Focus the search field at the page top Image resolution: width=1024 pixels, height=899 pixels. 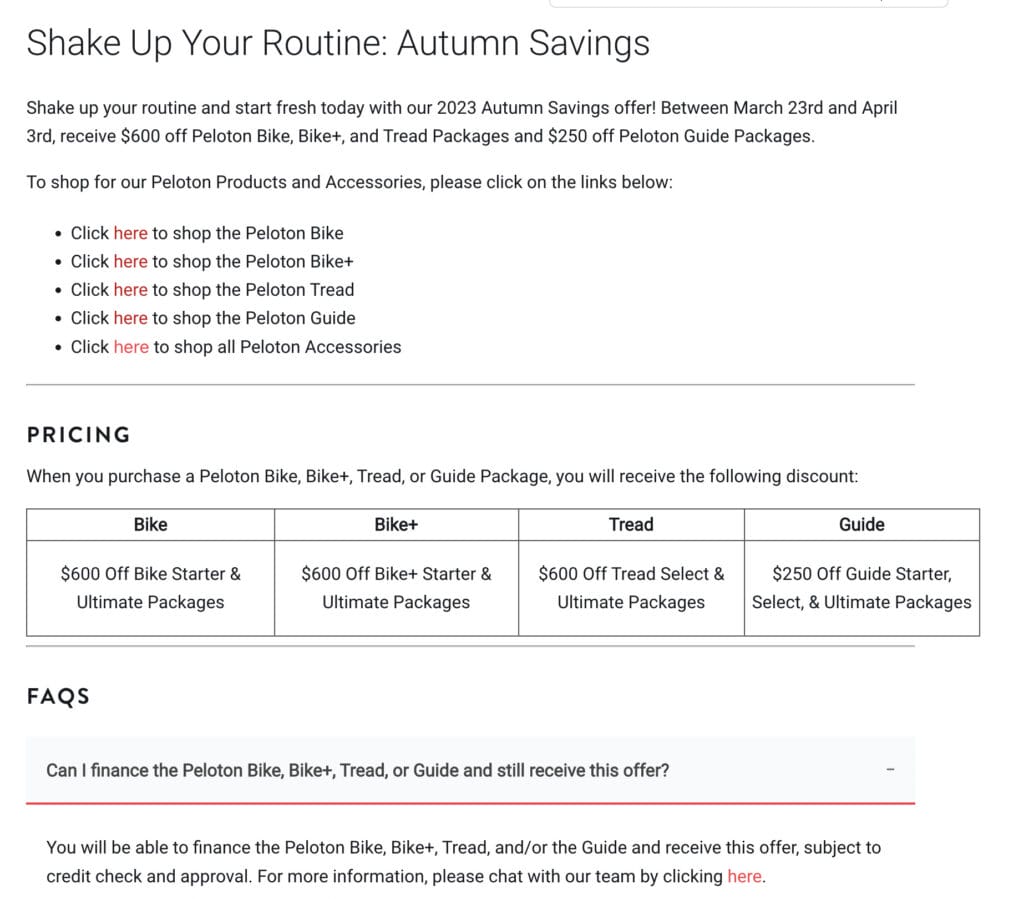coord(748,3)
